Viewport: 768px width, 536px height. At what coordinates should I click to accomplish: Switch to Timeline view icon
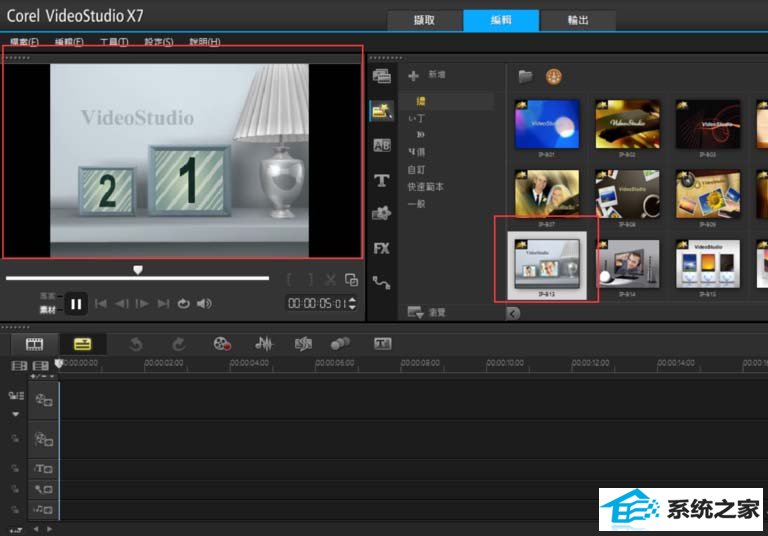(x=82, y=344)
